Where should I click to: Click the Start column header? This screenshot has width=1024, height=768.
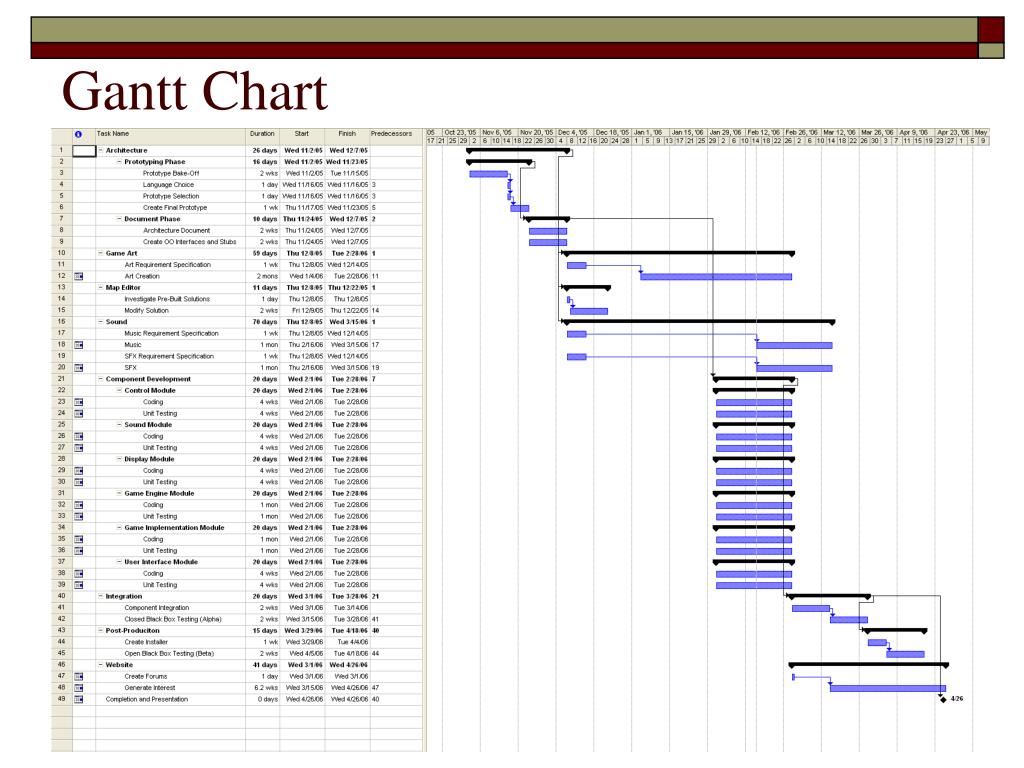click(x=302, y=136)
